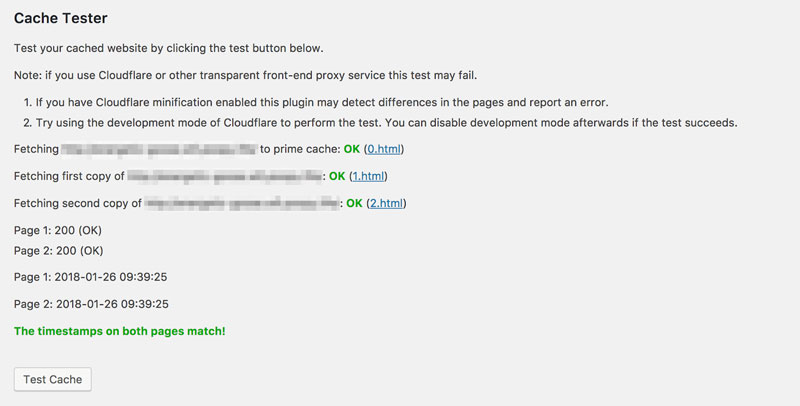Click the Page 2: 200 (OK) status

click(x=59, y=250)
